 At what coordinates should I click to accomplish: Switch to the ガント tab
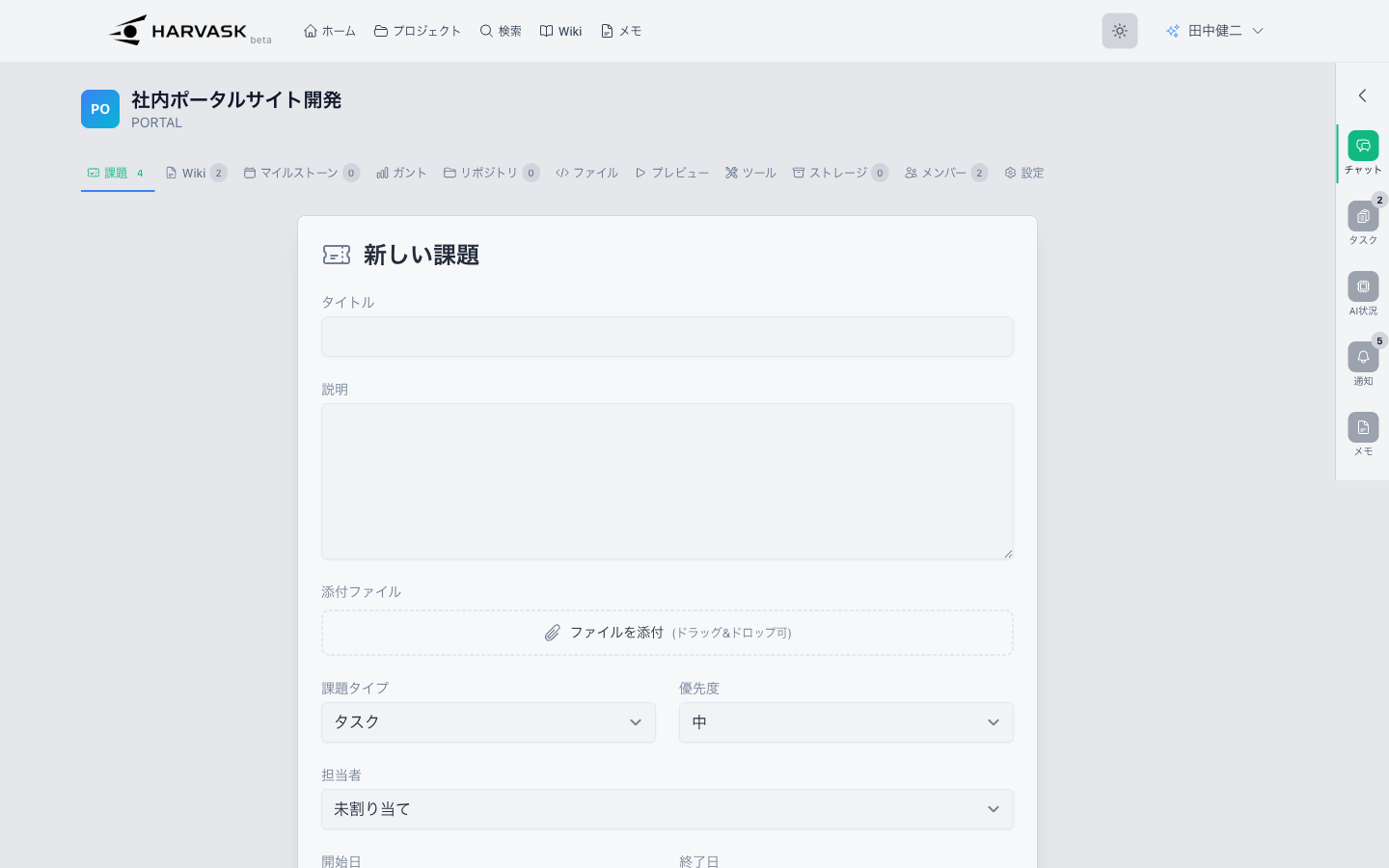401,173
